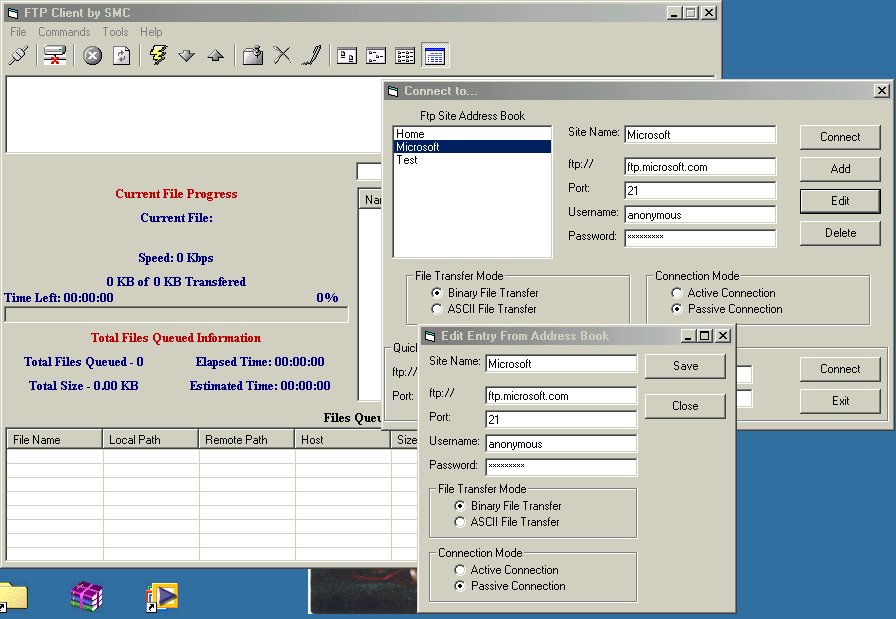Click the upload up-arrow toolbar icon
This screenshot has width=896, height=619.
[215, 56]
